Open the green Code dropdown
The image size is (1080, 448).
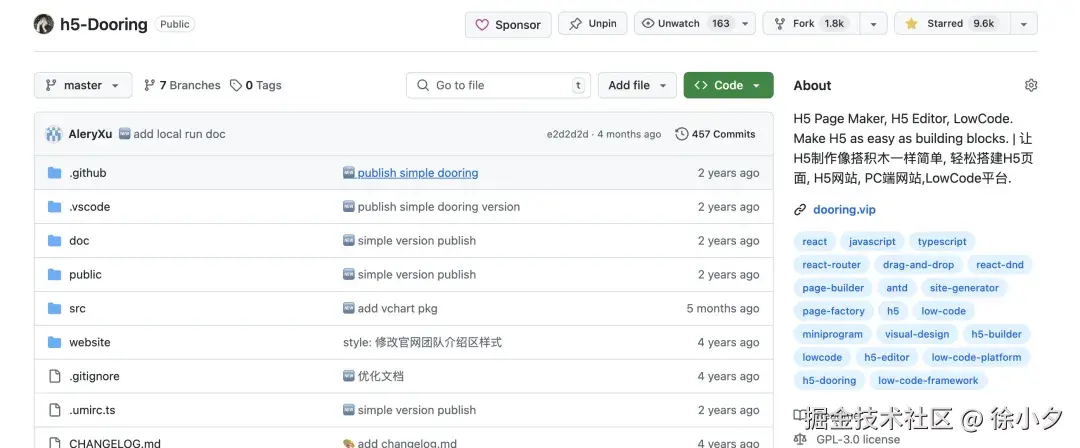click(728, 85)
